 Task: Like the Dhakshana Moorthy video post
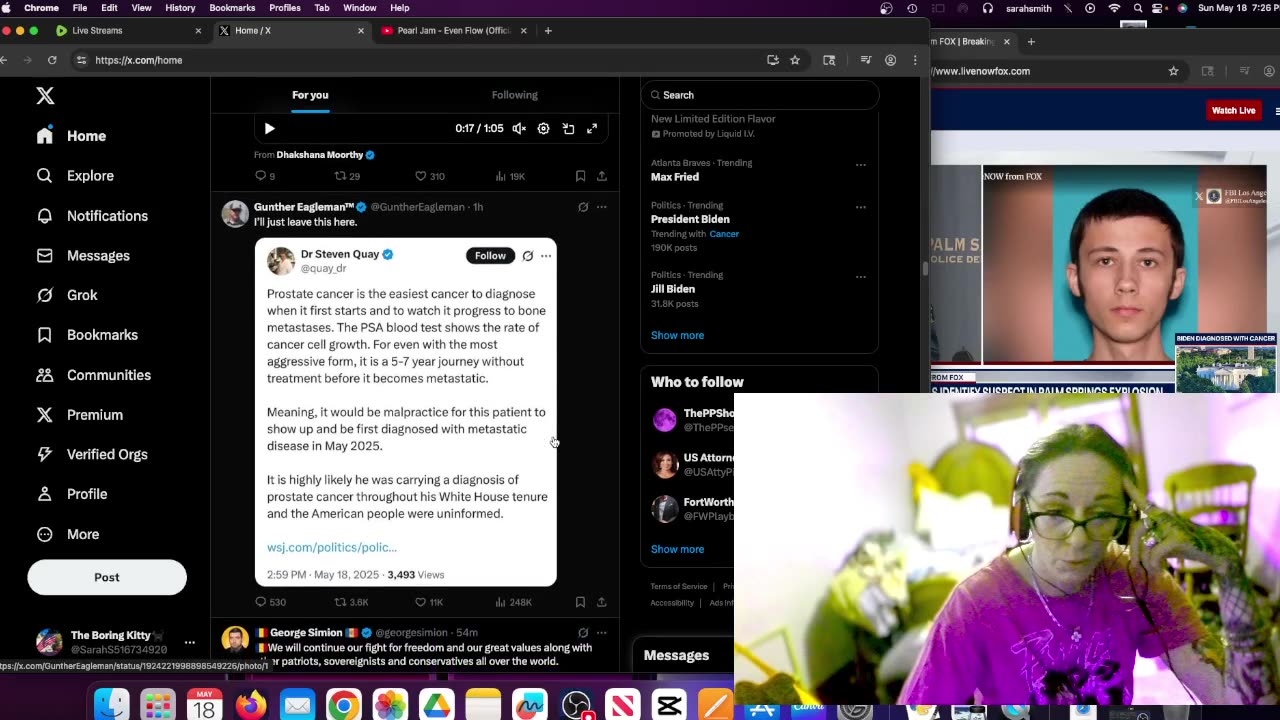point(430,176)
